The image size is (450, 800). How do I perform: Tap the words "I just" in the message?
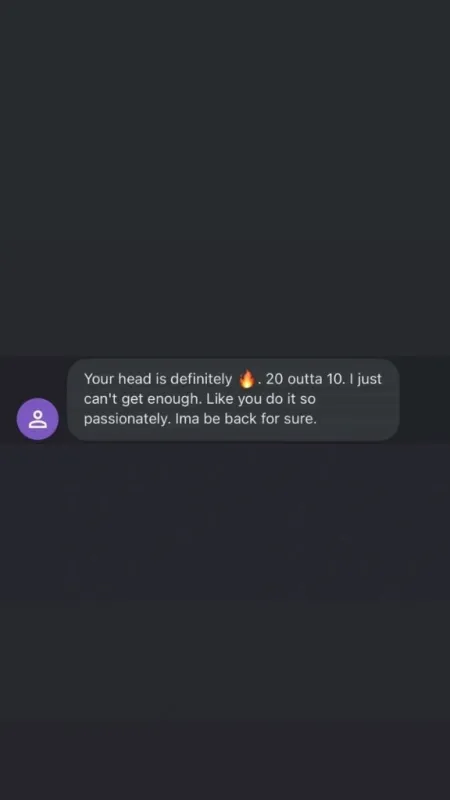point(365,379)
